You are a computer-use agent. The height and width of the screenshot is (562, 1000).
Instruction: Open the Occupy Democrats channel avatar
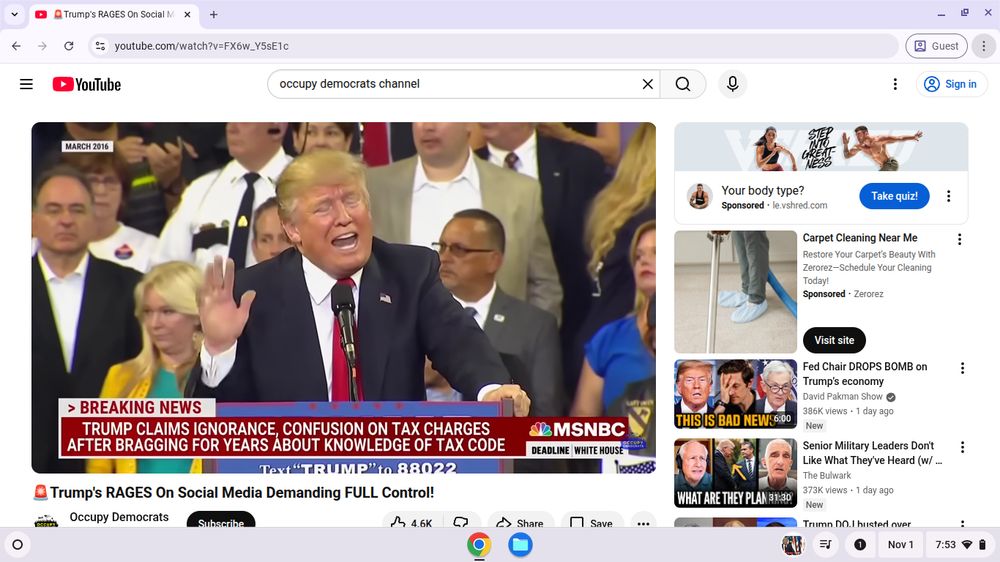click(46, 521)
